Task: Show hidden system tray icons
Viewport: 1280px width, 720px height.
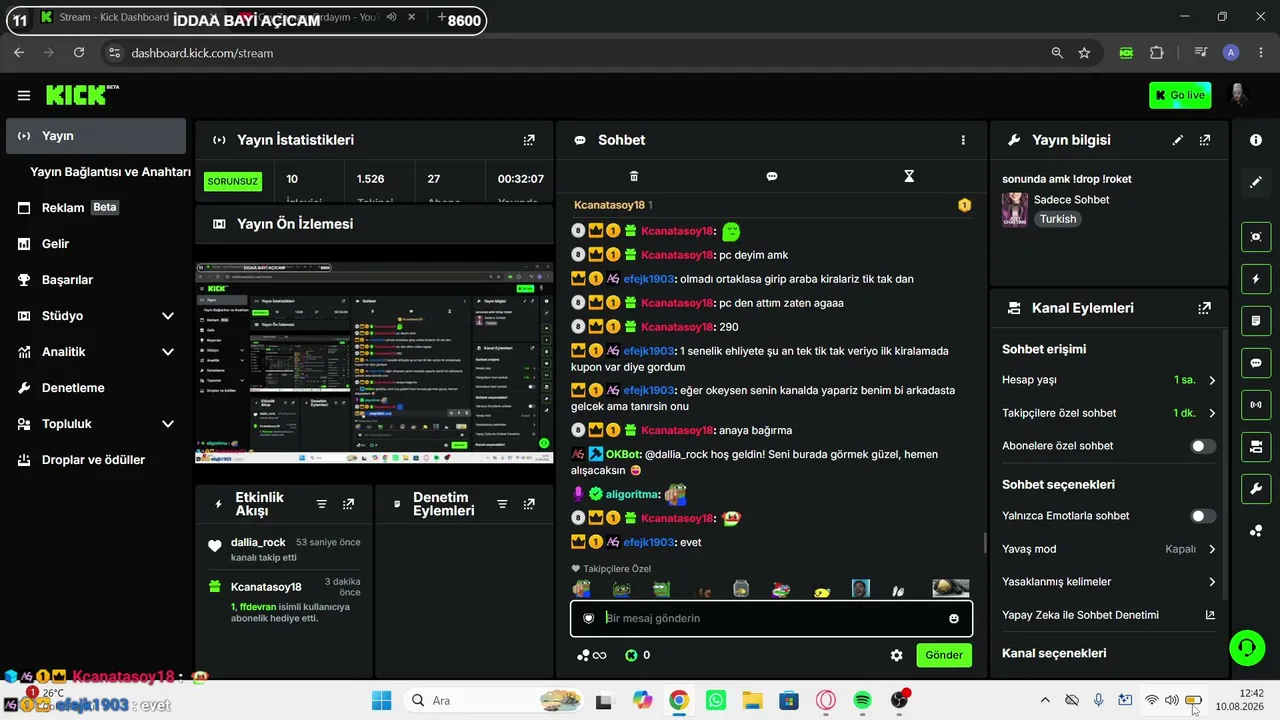Action: 1045,700
